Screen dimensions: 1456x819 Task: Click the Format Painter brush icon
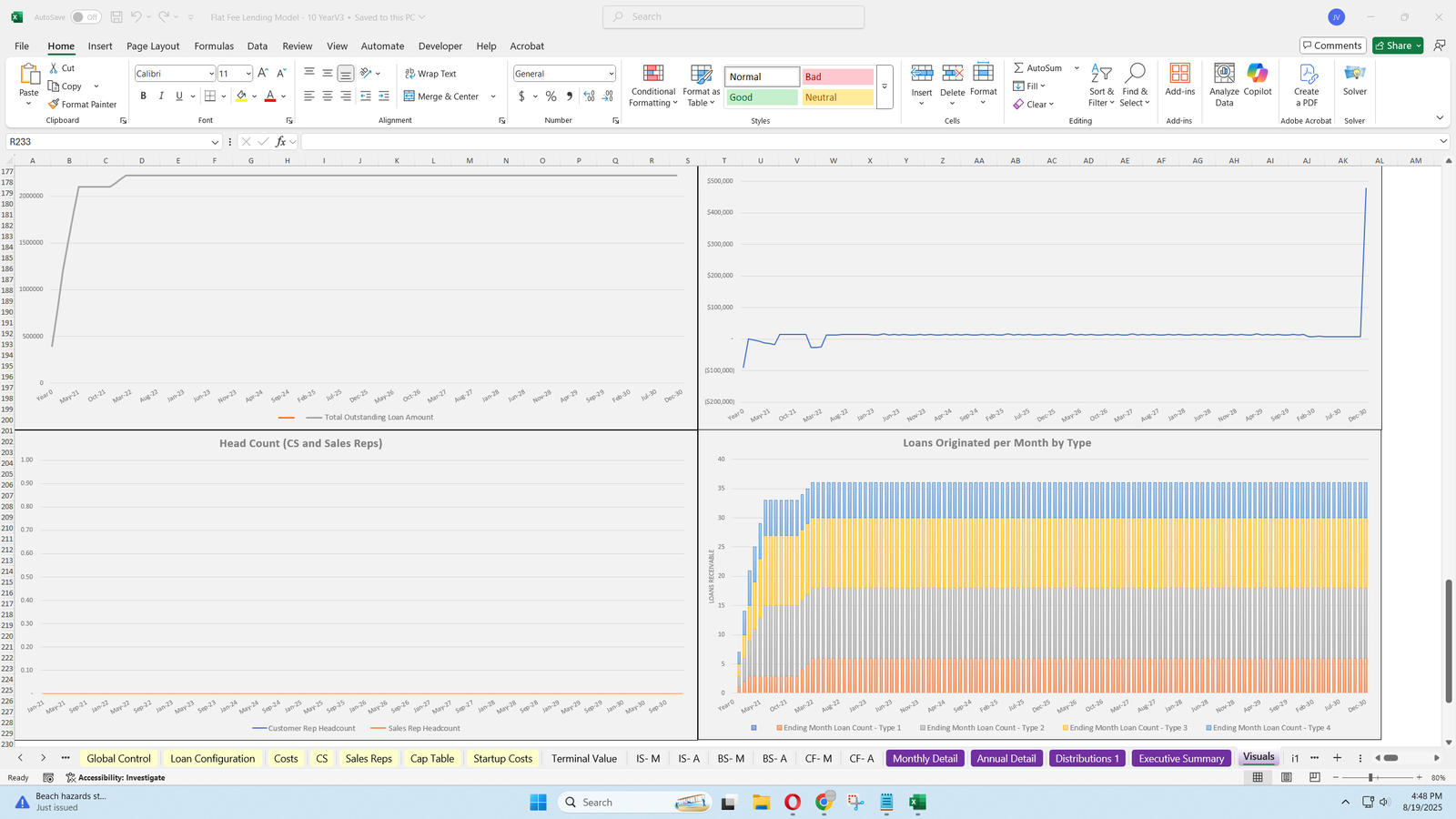click(x=55, y=105)
